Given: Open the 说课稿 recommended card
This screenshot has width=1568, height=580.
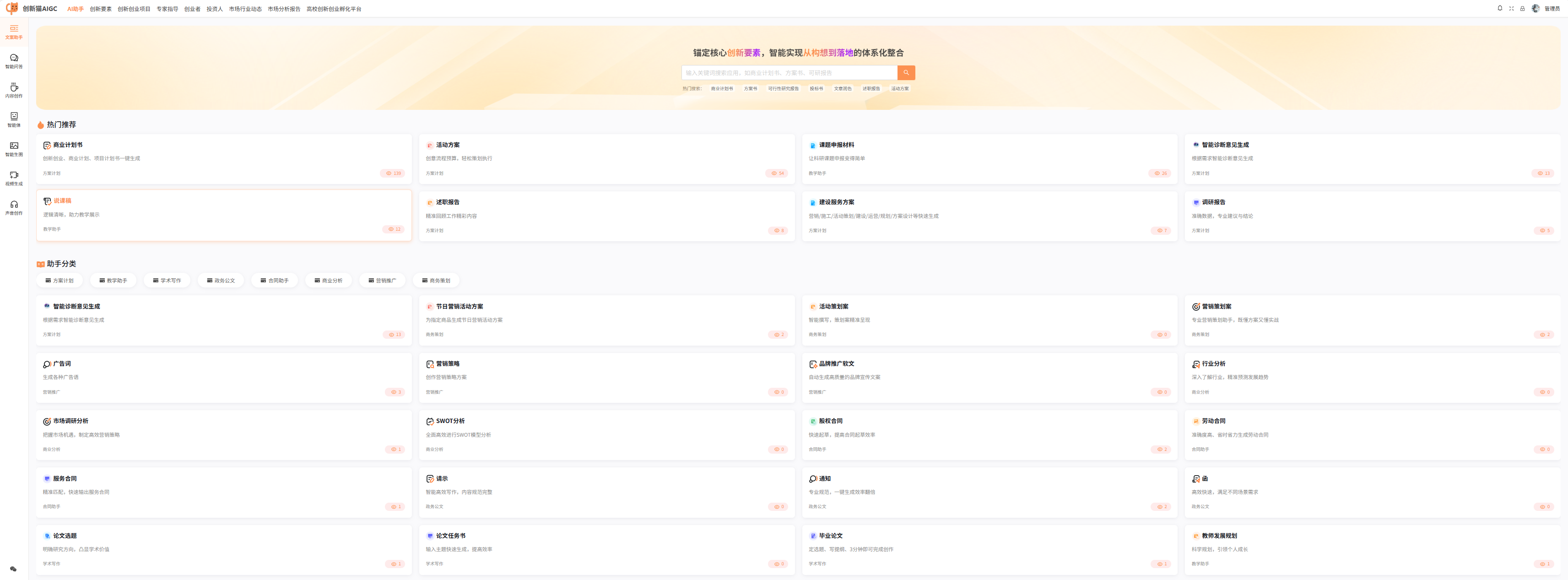Looking at the screenshot, I should pyautogui.click(x=224, y=216).
